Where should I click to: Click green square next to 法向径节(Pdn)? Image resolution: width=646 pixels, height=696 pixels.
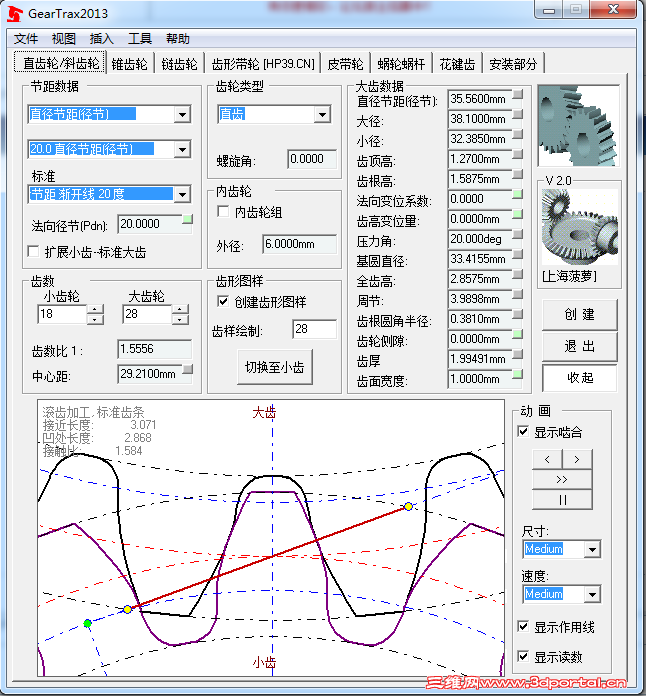pyautogui.click(x=187, y=219)
